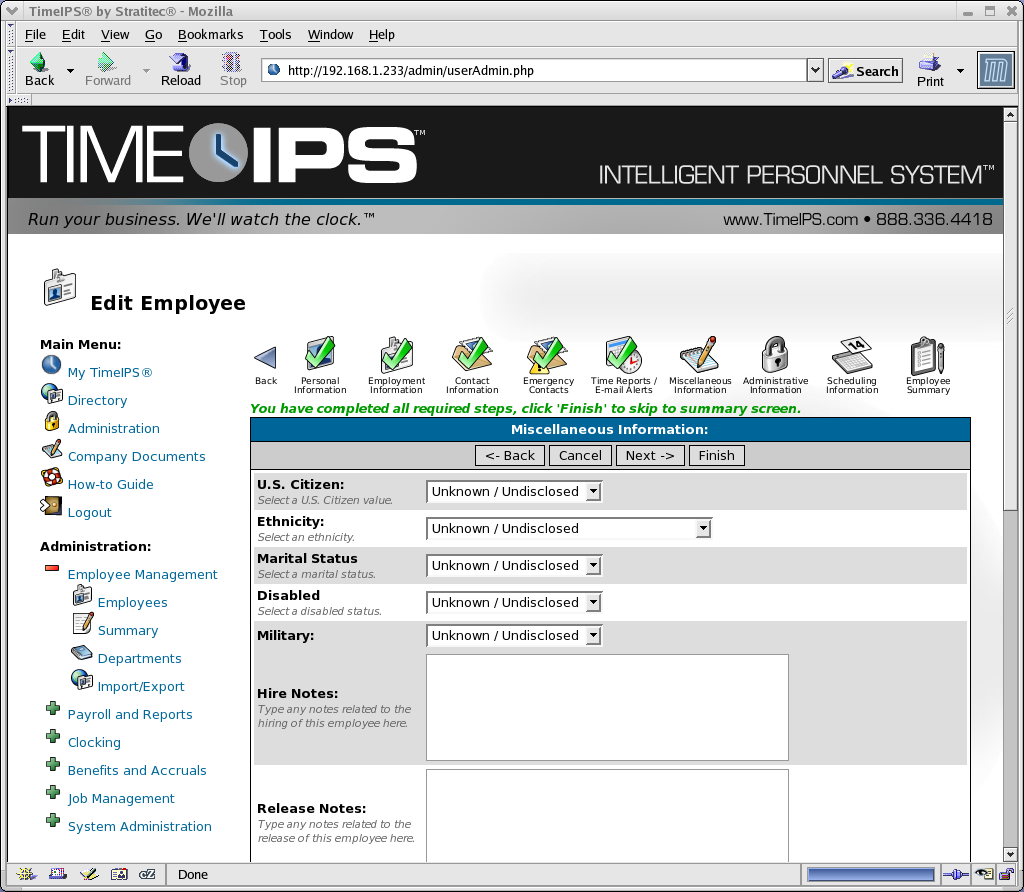Open the Composer icon in status bar

click(89, 874)
